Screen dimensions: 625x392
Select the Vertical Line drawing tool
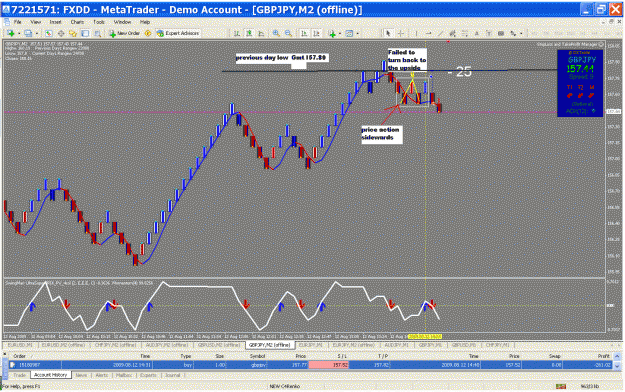(416, 33)
